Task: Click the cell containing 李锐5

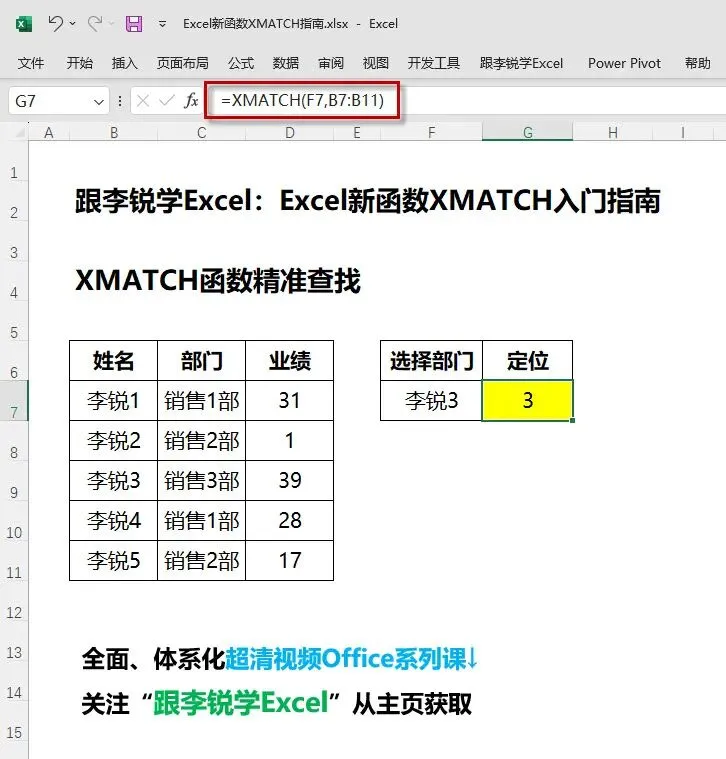Action: coord(114,561)
